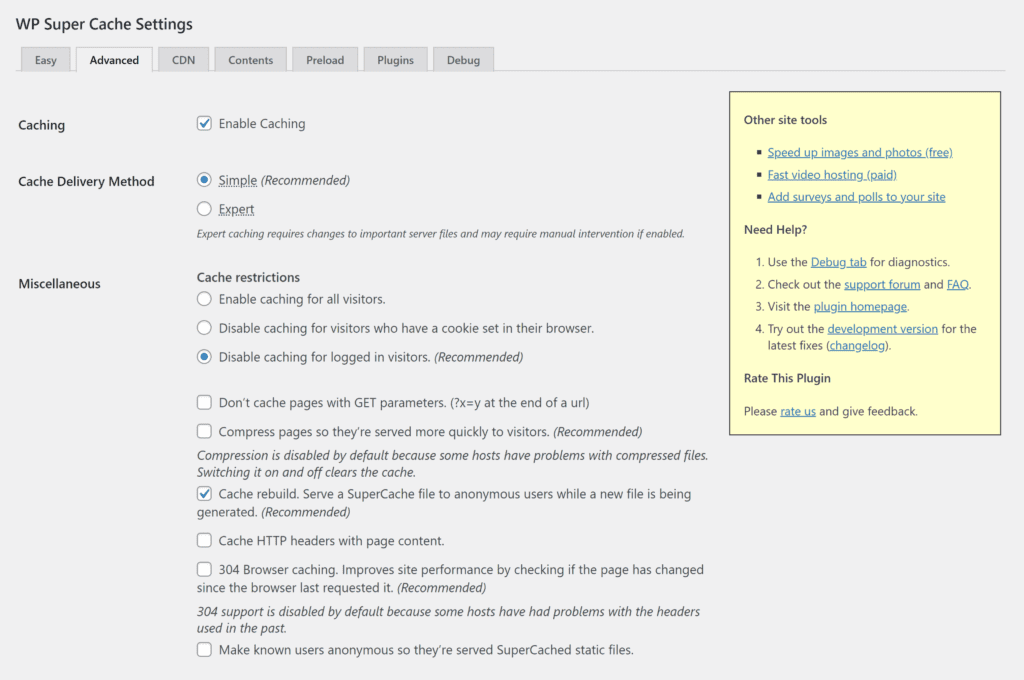View the changelog link
Image resolution: width=1024 pixels, height=680 pixels.
[x=857, y=346]
